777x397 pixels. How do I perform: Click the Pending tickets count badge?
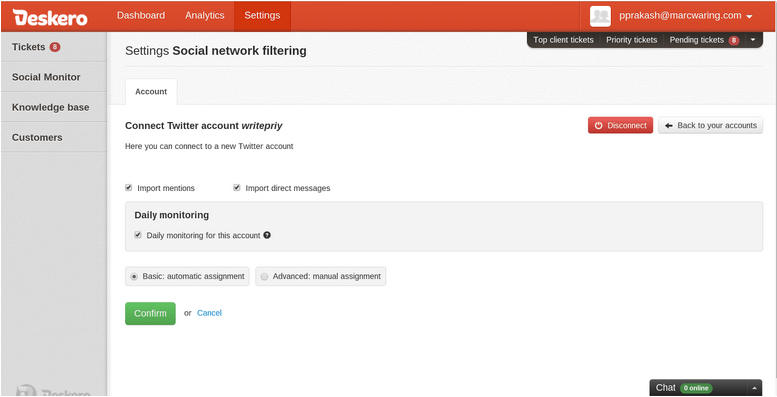pyautogui.click(x=734, y=40)
